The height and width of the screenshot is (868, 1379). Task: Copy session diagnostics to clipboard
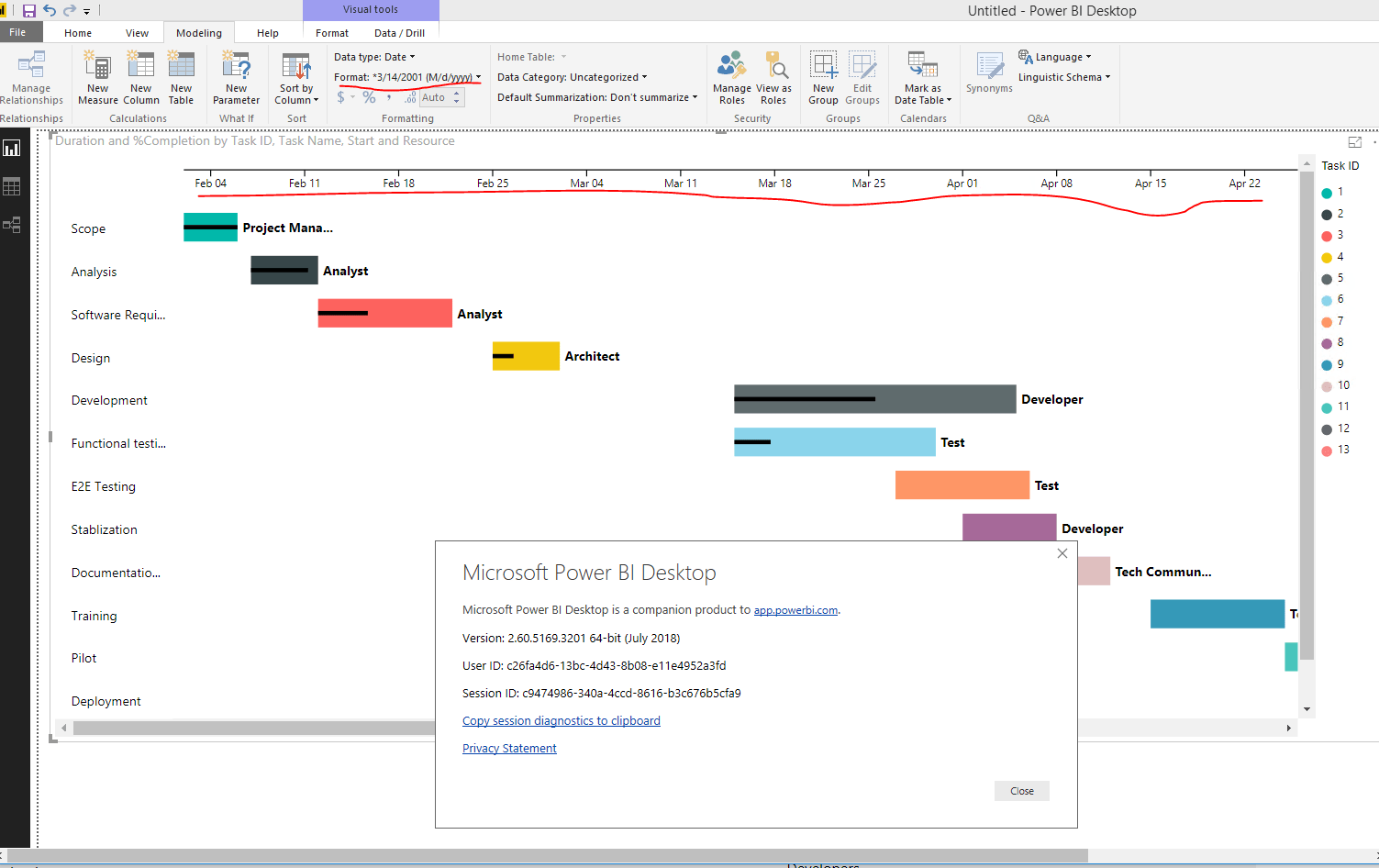[x=562, y=721]
